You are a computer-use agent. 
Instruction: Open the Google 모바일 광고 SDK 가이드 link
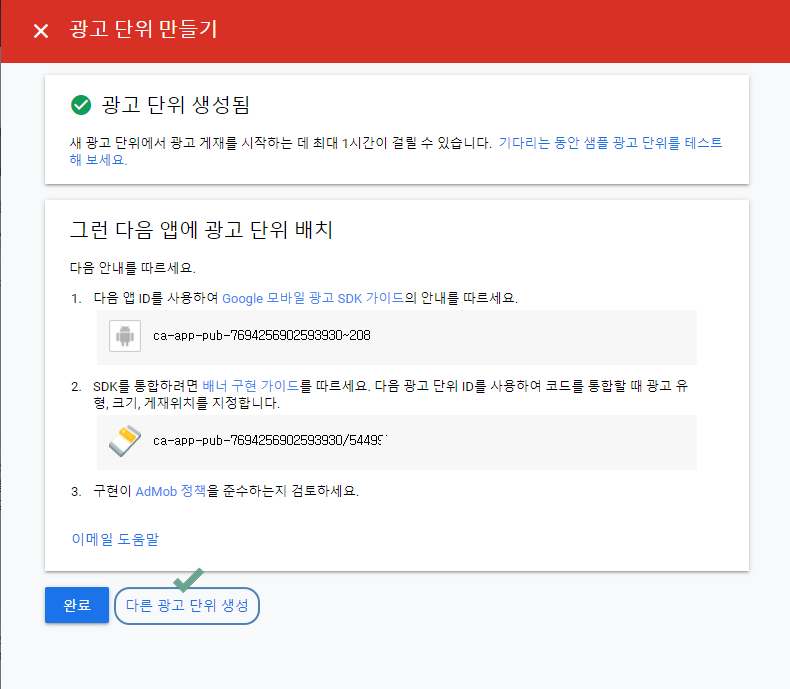[x=313, y=298]
